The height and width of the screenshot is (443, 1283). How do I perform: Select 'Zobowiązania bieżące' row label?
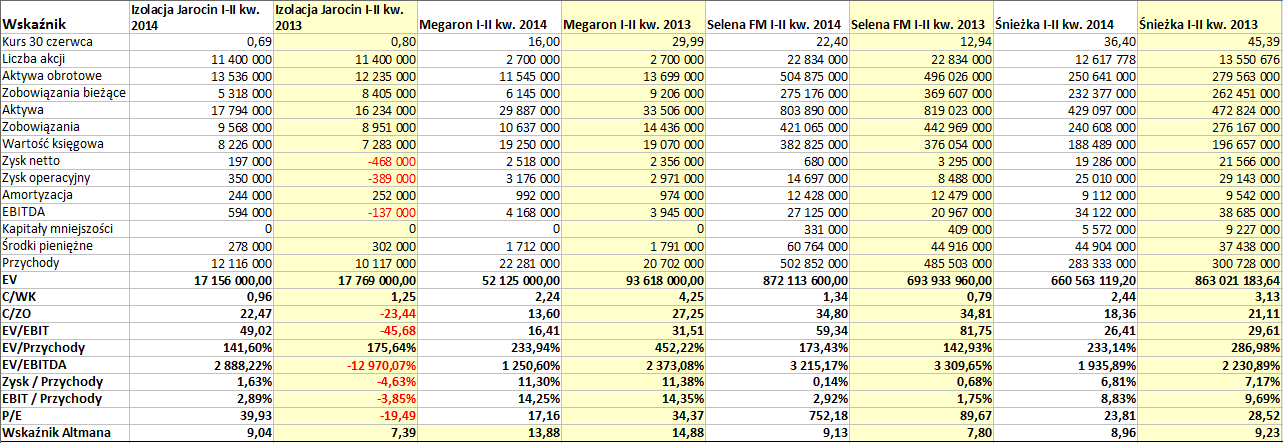pyautogui.click(x=65, y=93)
